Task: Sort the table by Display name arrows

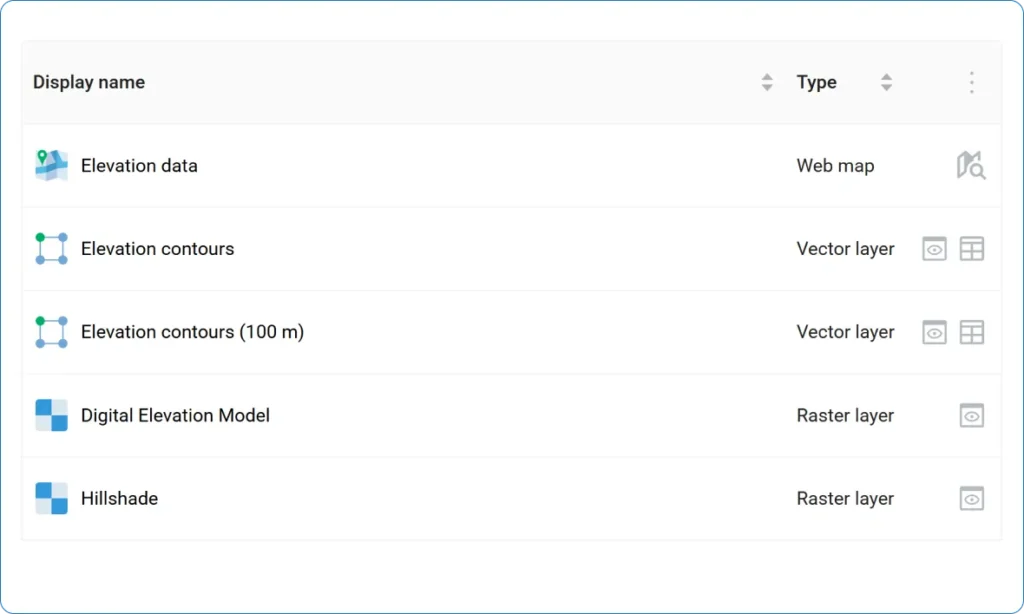Action: 767,83
